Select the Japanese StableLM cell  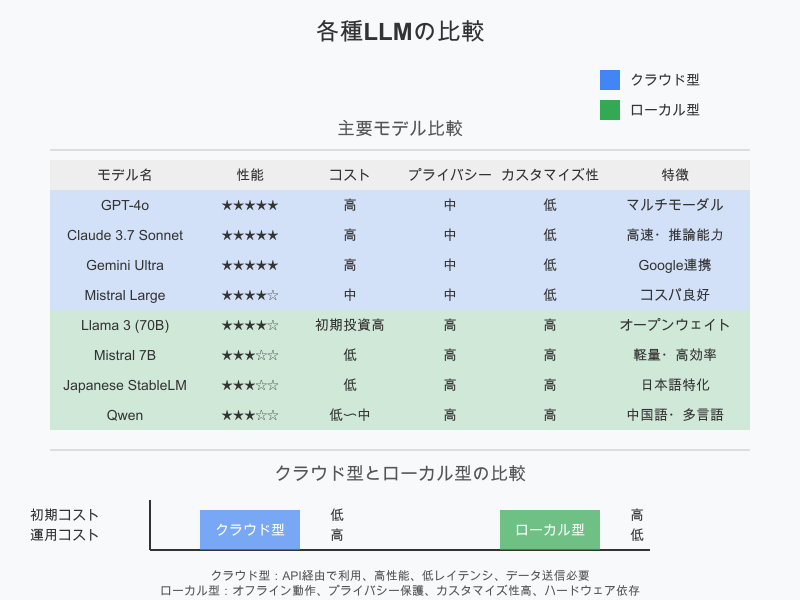point(125,385)
